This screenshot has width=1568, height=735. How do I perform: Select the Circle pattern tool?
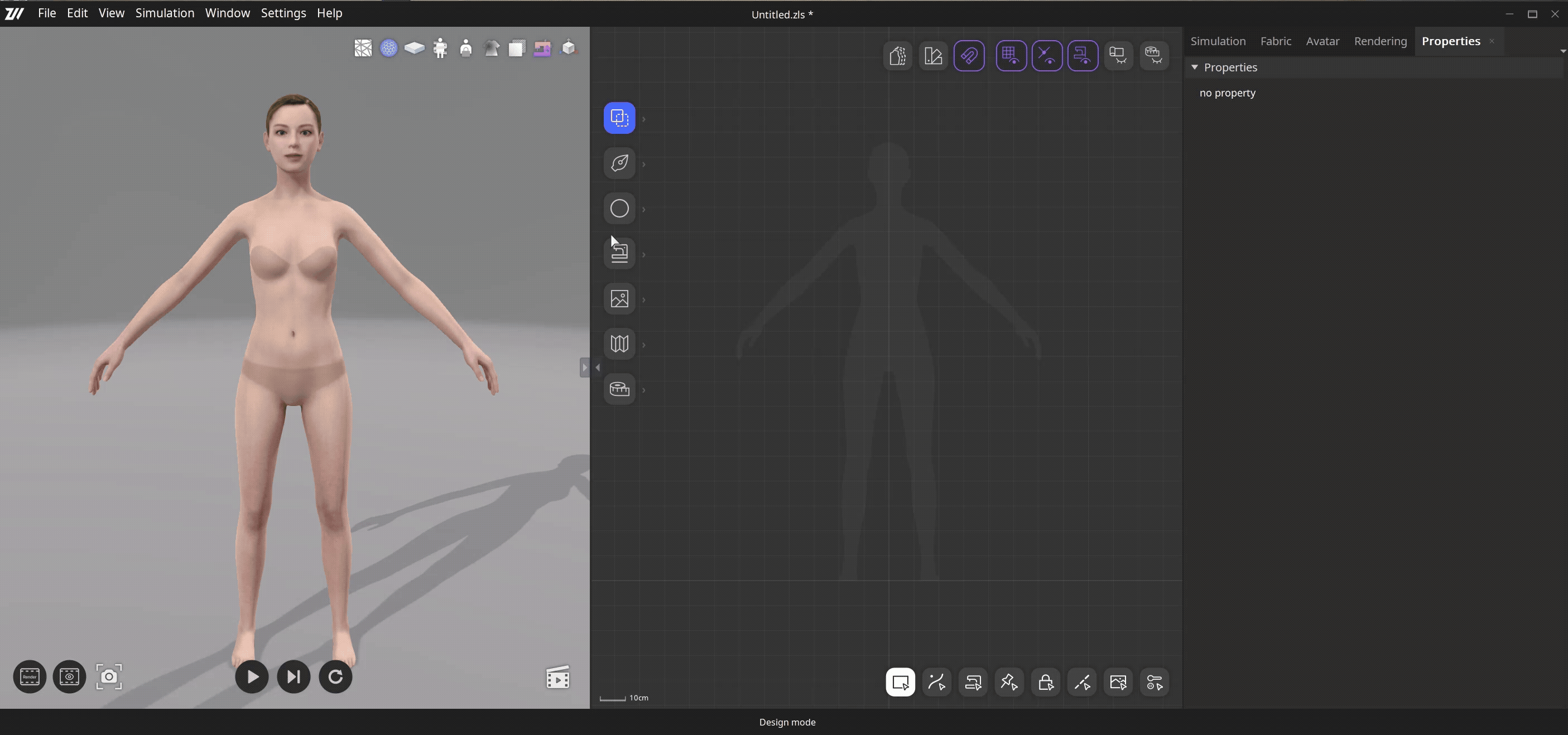pyautogui.click(x=619, y=209)
